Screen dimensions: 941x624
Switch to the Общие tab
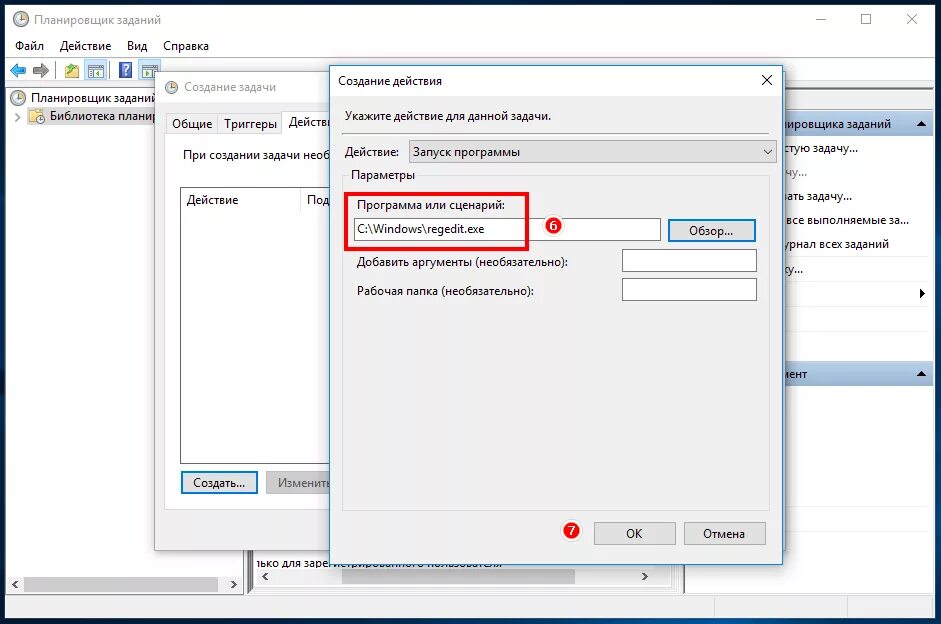point(192,124)
